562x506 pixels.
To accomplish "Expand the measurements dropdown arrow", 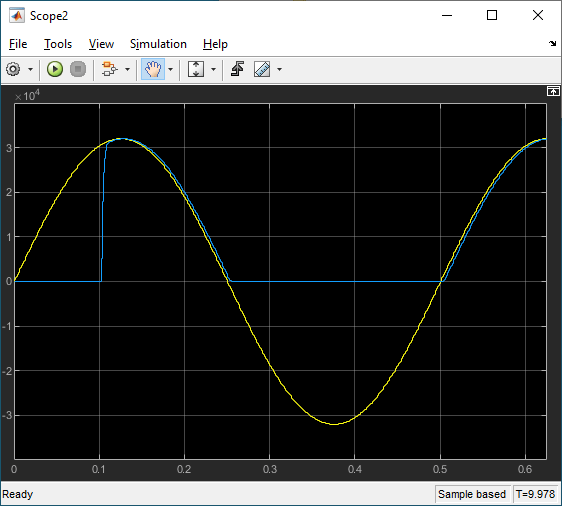I will (x=279, y=70).
